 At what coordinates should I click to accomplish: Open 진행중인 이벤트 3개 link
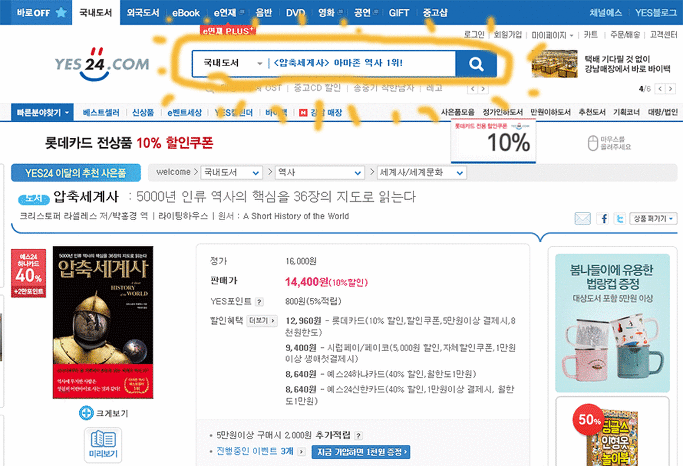255,452
